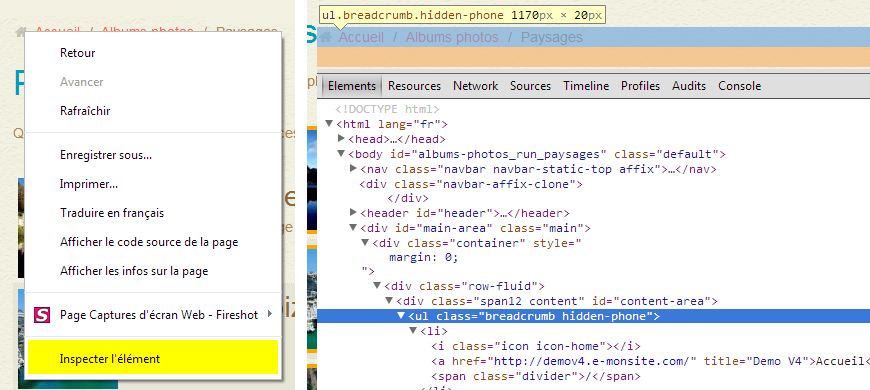
Task: Open the Resources tab
Action: coord(414,85)
